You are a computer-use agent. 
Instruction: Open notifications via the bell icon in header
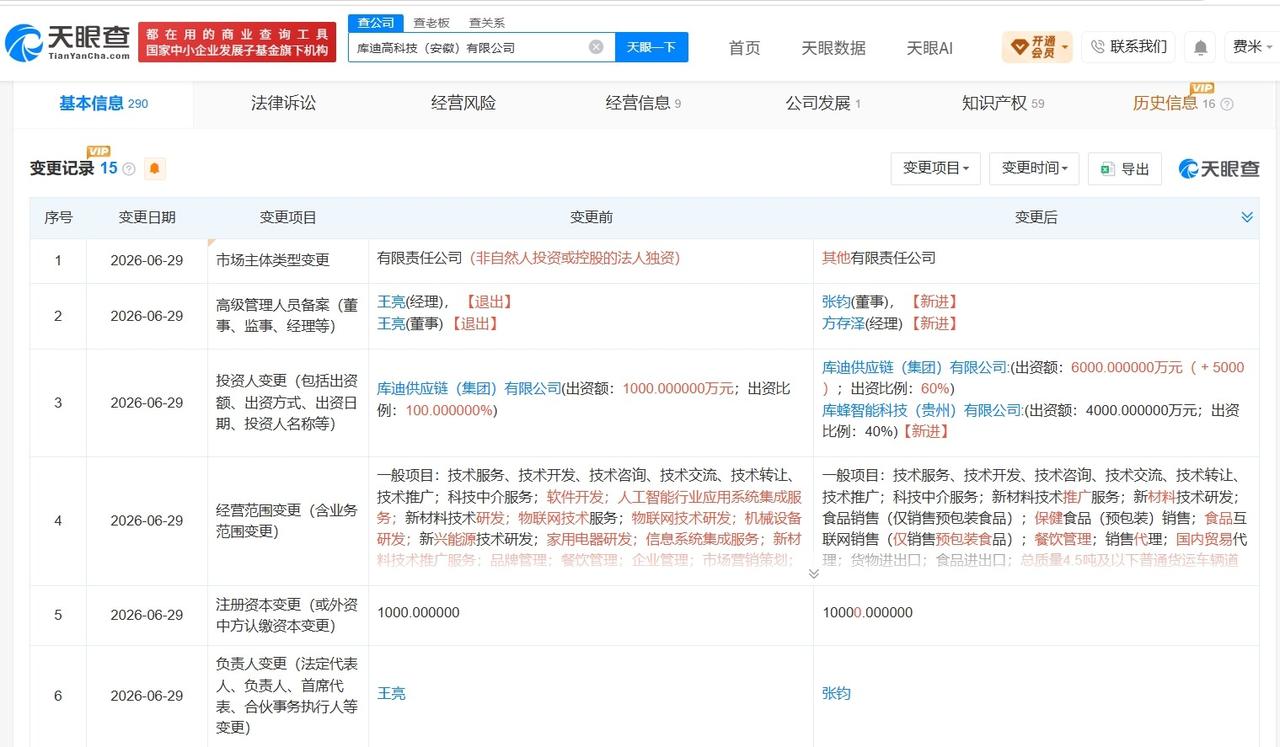[1200, 47]
